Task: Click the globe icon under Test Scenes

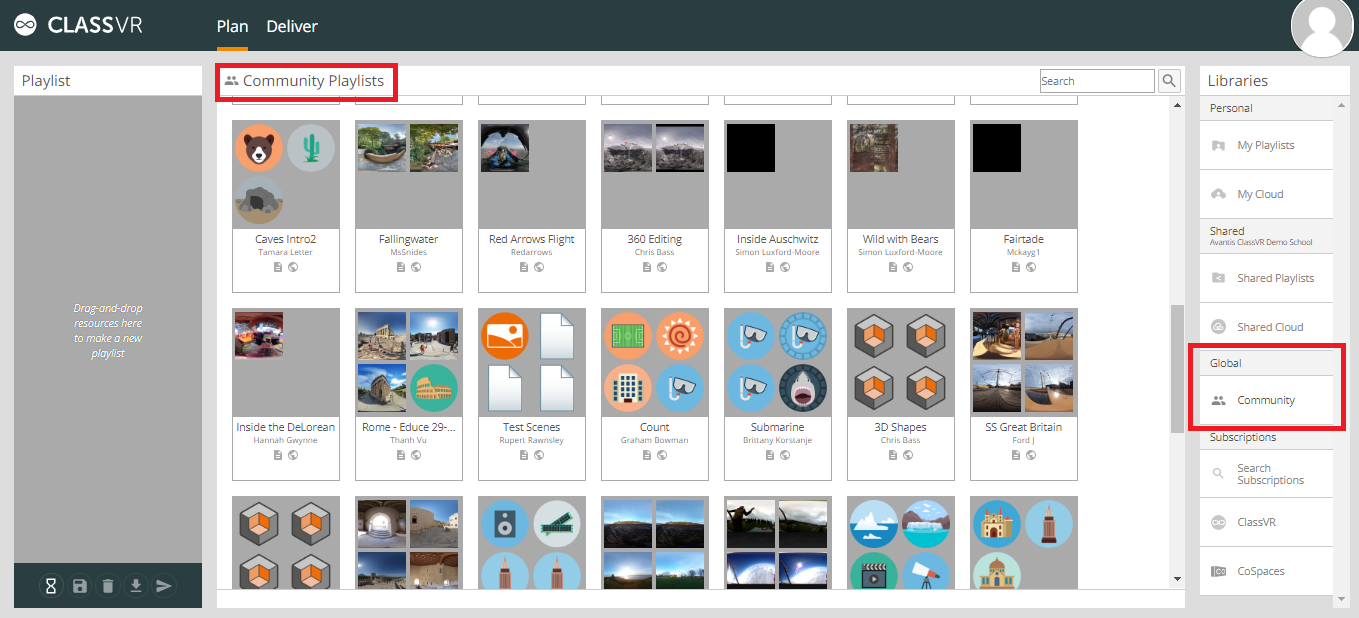Action: 539,455
